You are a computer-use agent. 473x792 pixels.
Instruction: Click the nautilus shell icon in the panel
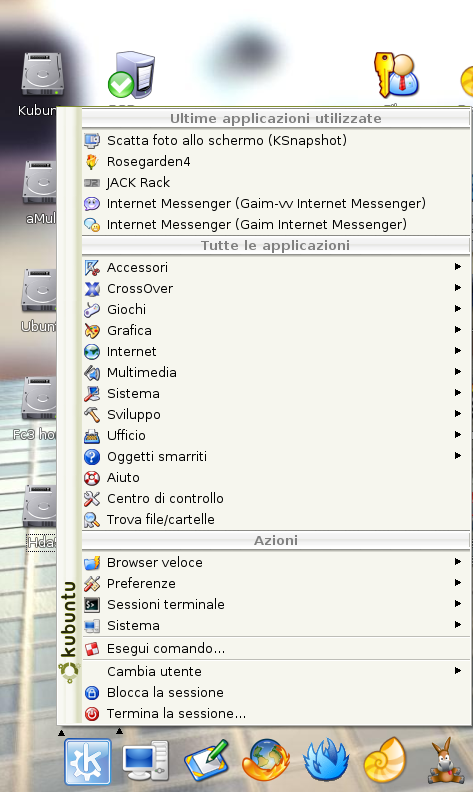385,760
